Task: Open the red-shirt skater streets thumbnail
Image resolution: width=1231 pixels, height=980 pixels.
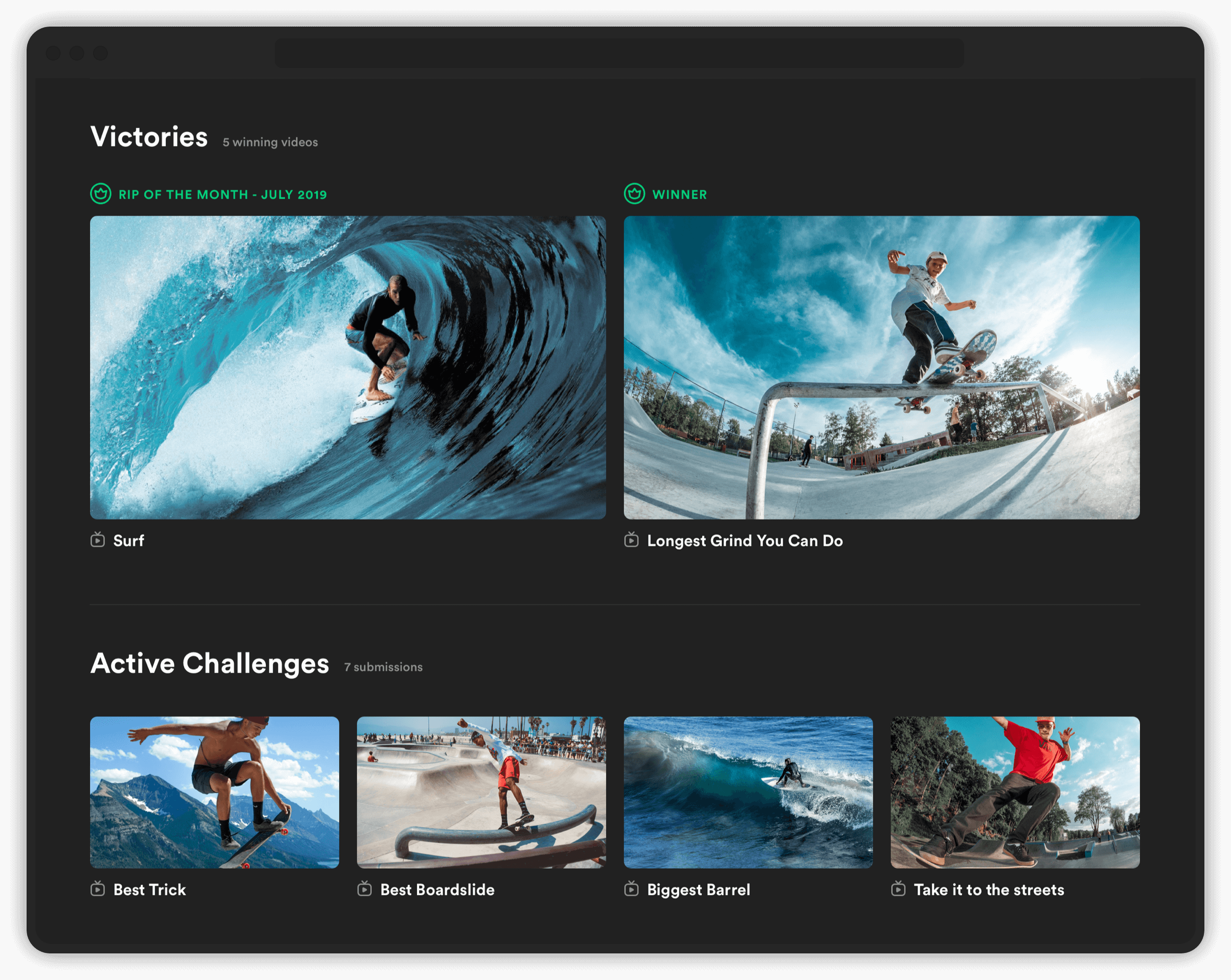Action: coord(1015,792)
